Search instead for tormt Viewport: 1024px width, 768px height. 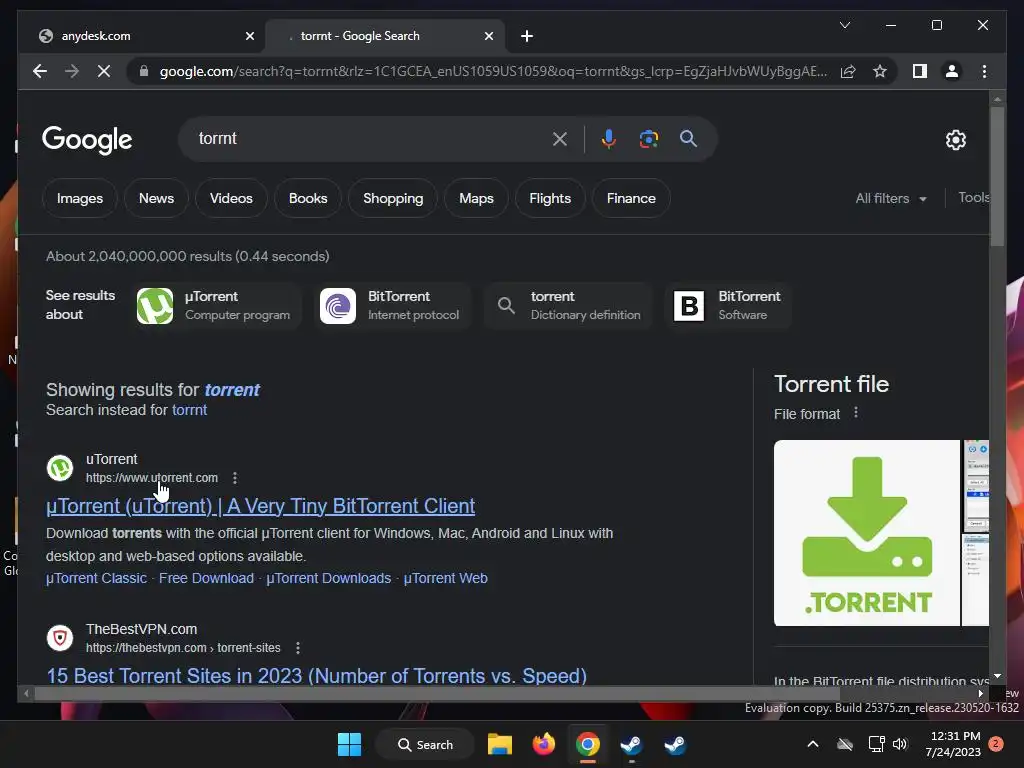point(189,409)
